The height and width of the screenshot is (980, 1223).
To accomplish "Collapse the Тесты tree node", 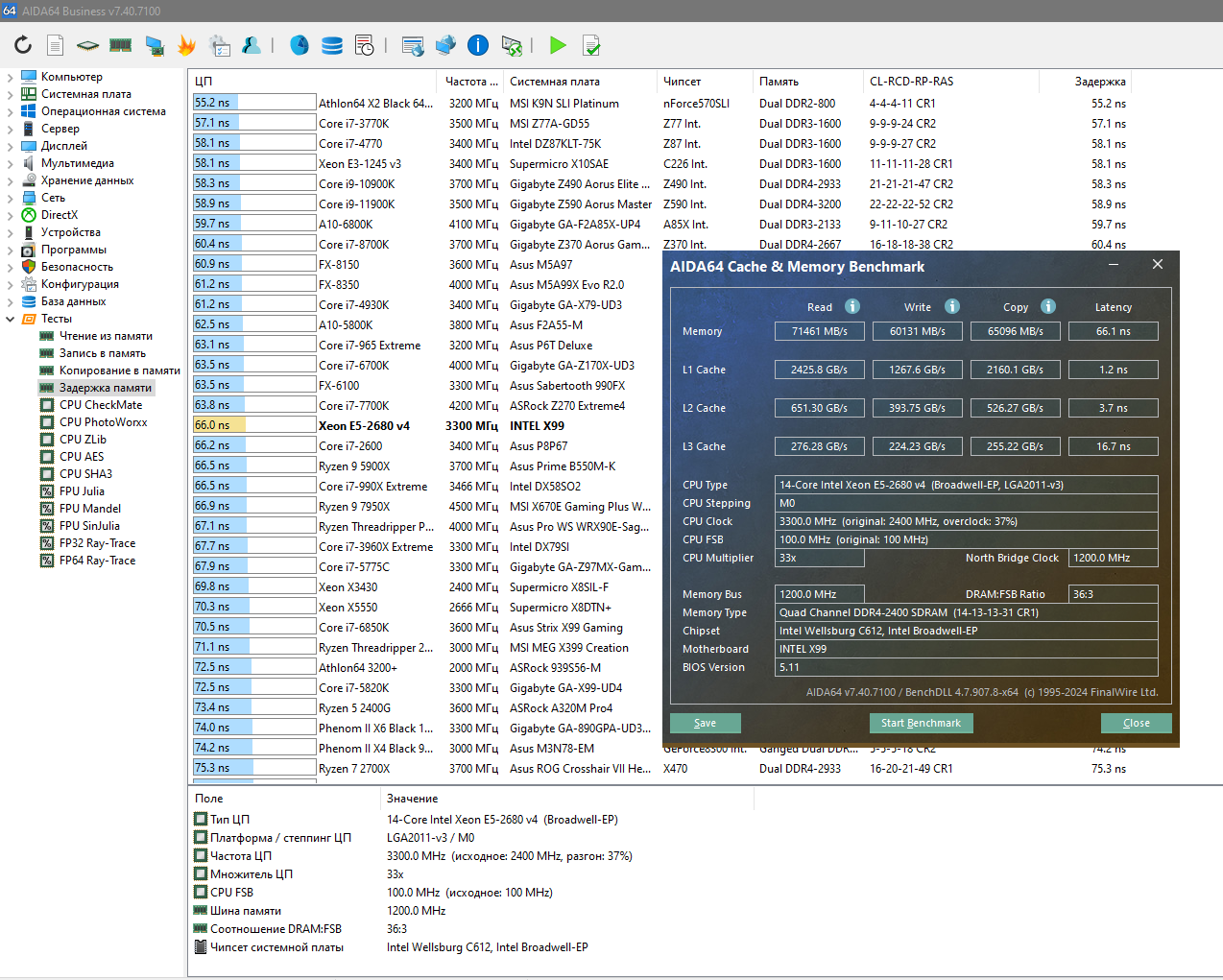I will pos(10,319).
